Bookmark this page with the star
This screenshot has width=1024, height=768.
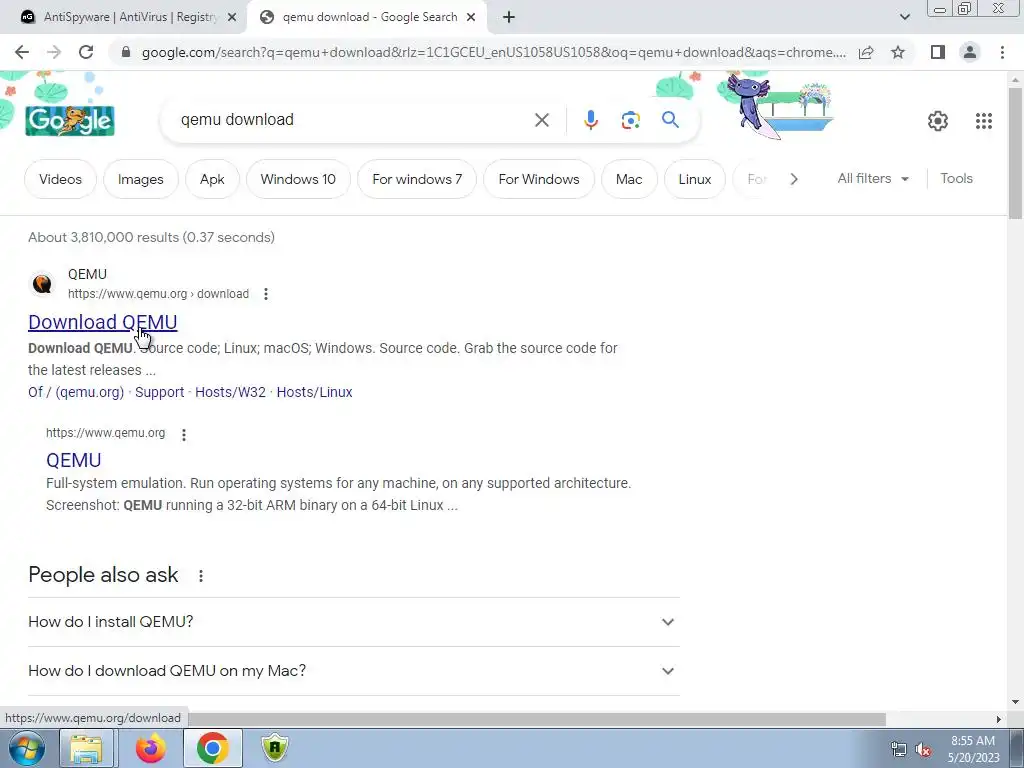tap(898, 52)
